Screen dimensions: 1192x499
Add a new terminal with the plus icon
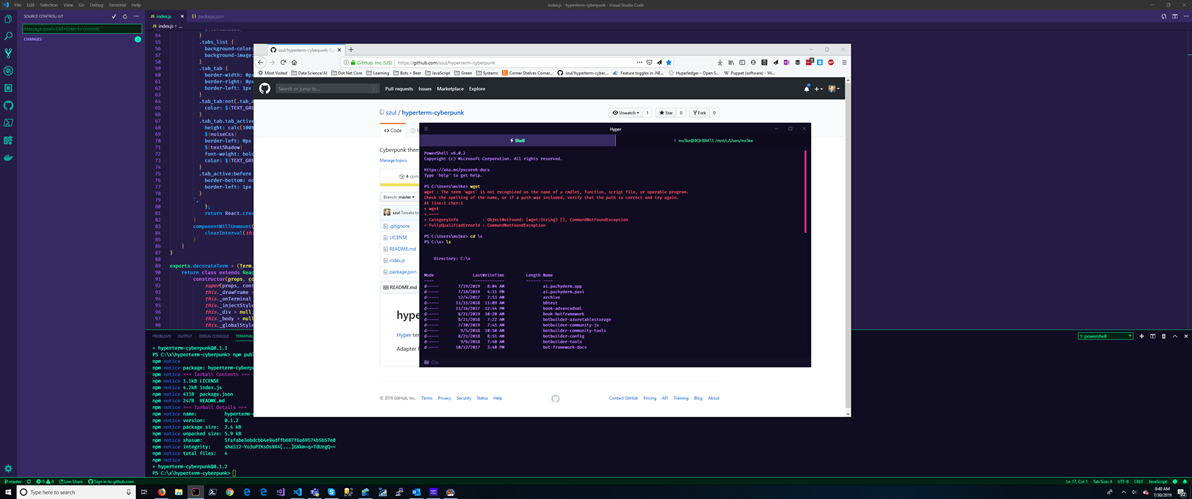(1142, 335)
